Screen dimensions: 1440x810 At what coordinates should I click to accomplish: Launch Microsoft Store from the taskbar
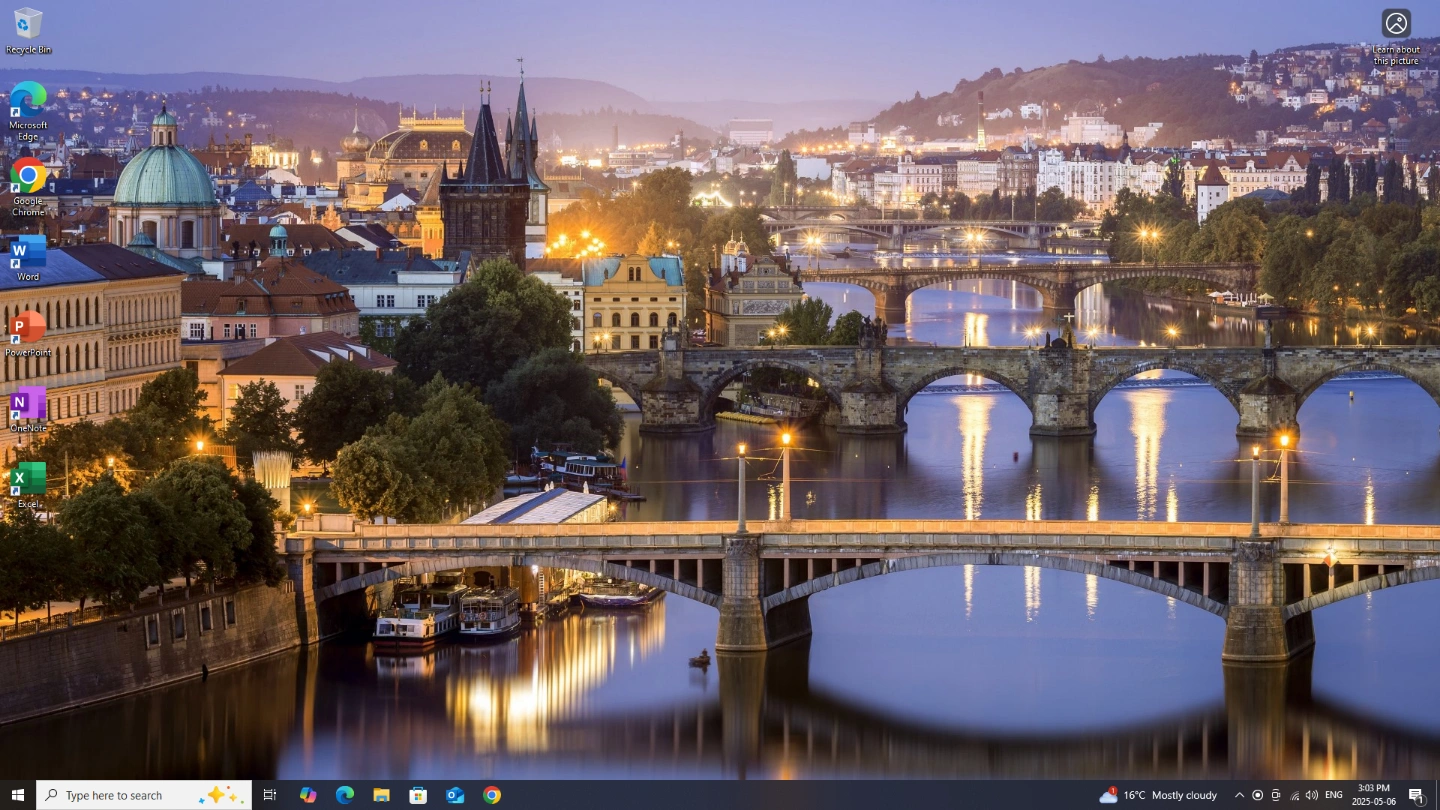(x=418, y=795)
